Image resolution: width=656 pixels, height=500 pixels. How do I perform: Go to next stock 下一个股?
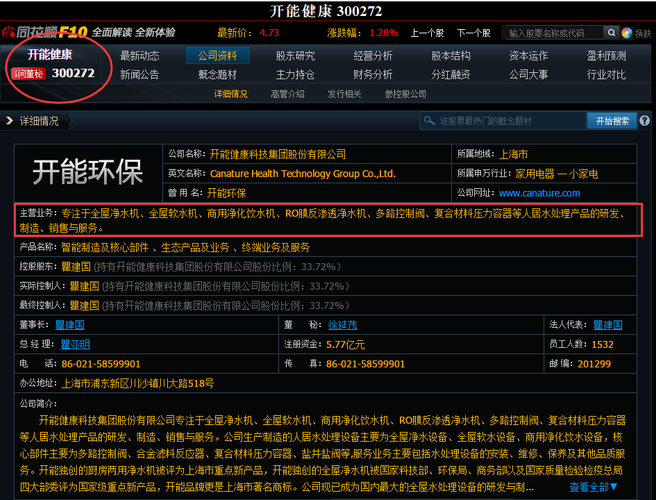pos(474,33)
